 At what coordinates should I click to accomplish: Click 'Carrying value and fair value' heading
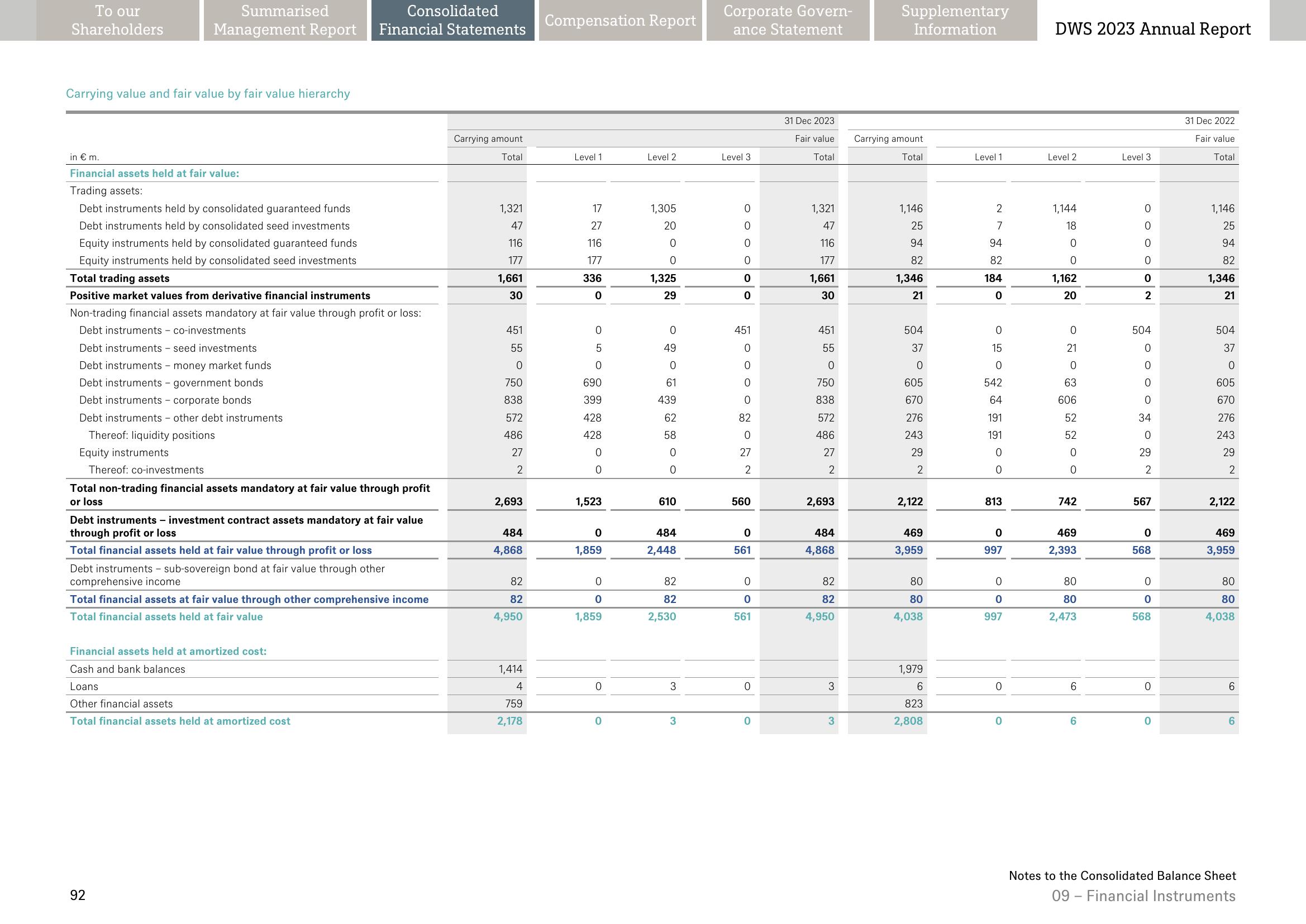(208, 94)
